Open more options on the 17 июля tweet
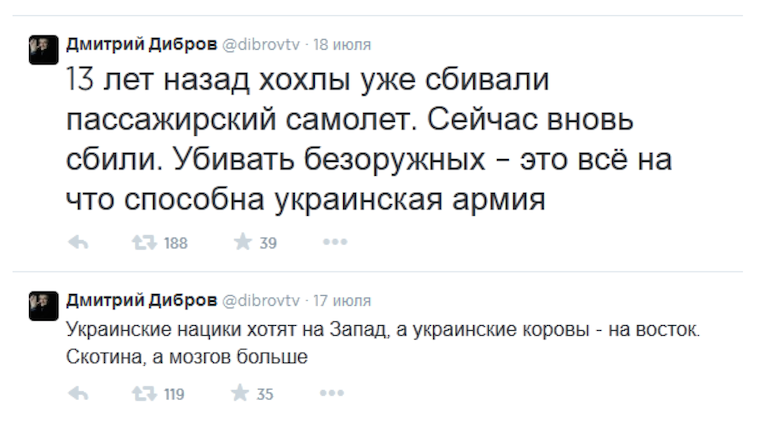Image resolution: width=763 pixels, height=421 pixels. [335, 394]
